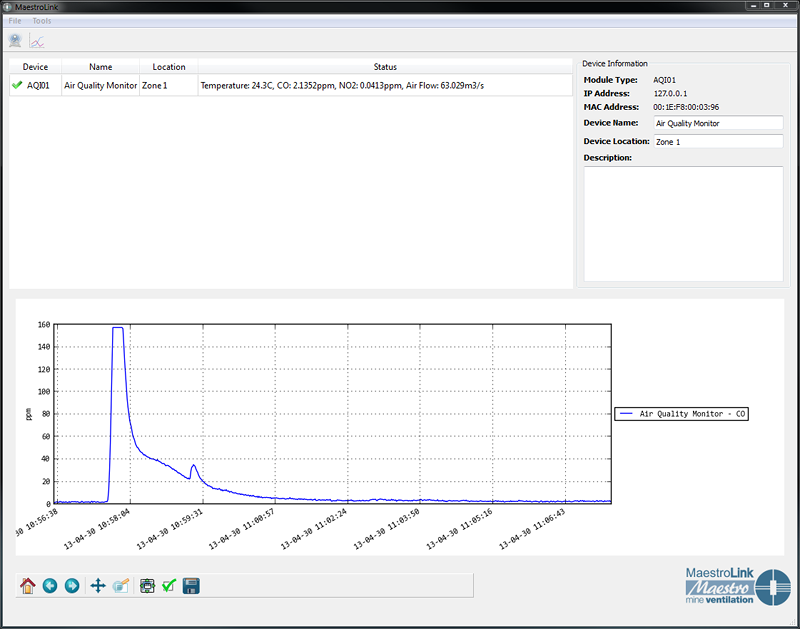The width and height of the screenshot is (800, 629).
Task: Select the AQI01 device cell
Action: point(35,85)
